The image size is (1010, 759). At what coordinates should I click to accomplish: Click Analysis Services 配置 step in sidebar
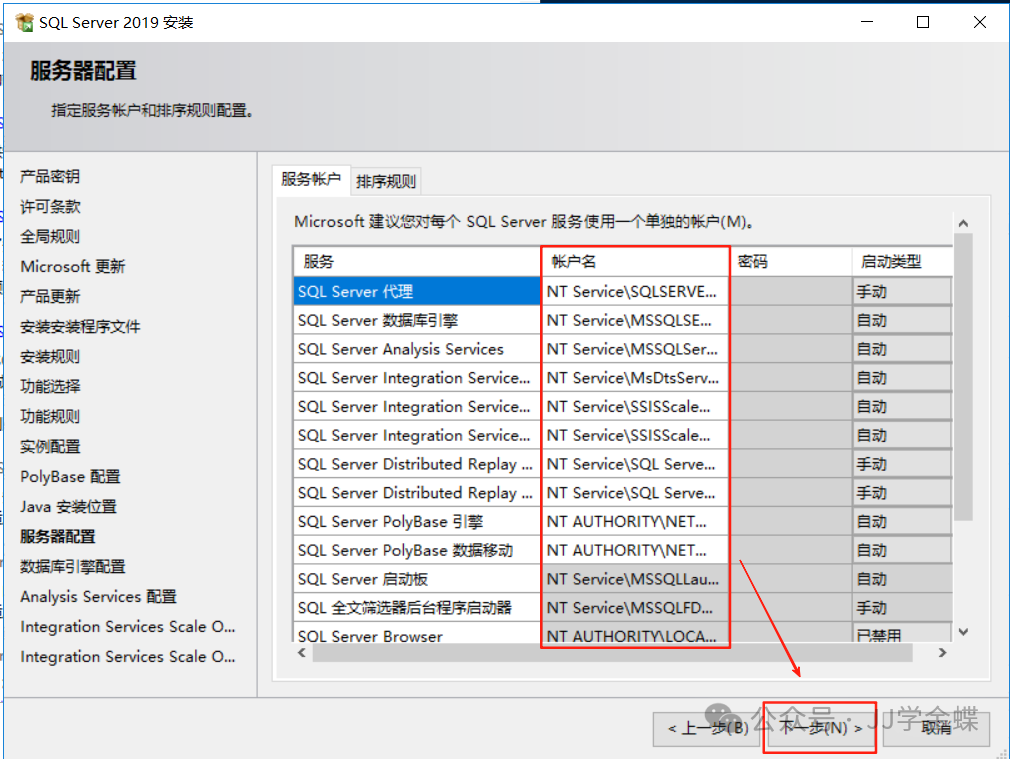(x=98, y=597)
